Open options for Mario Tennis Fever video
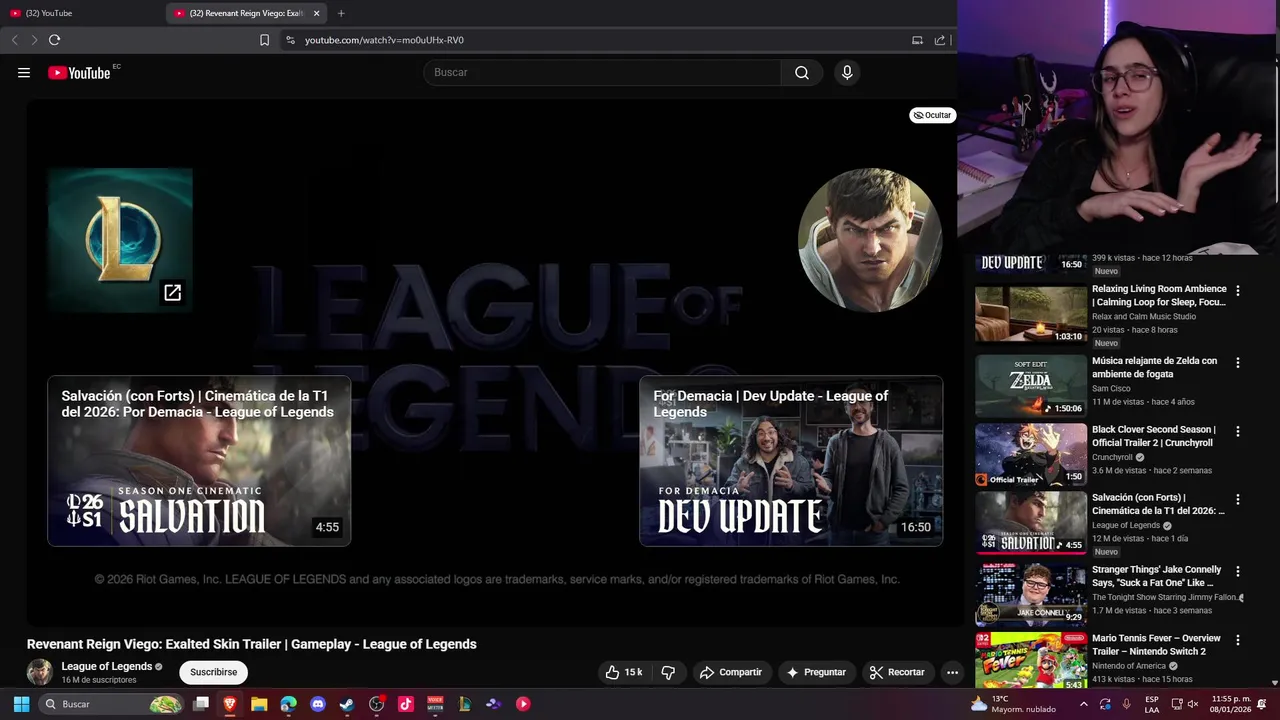1280x720 pixels. pos(1238,640)
